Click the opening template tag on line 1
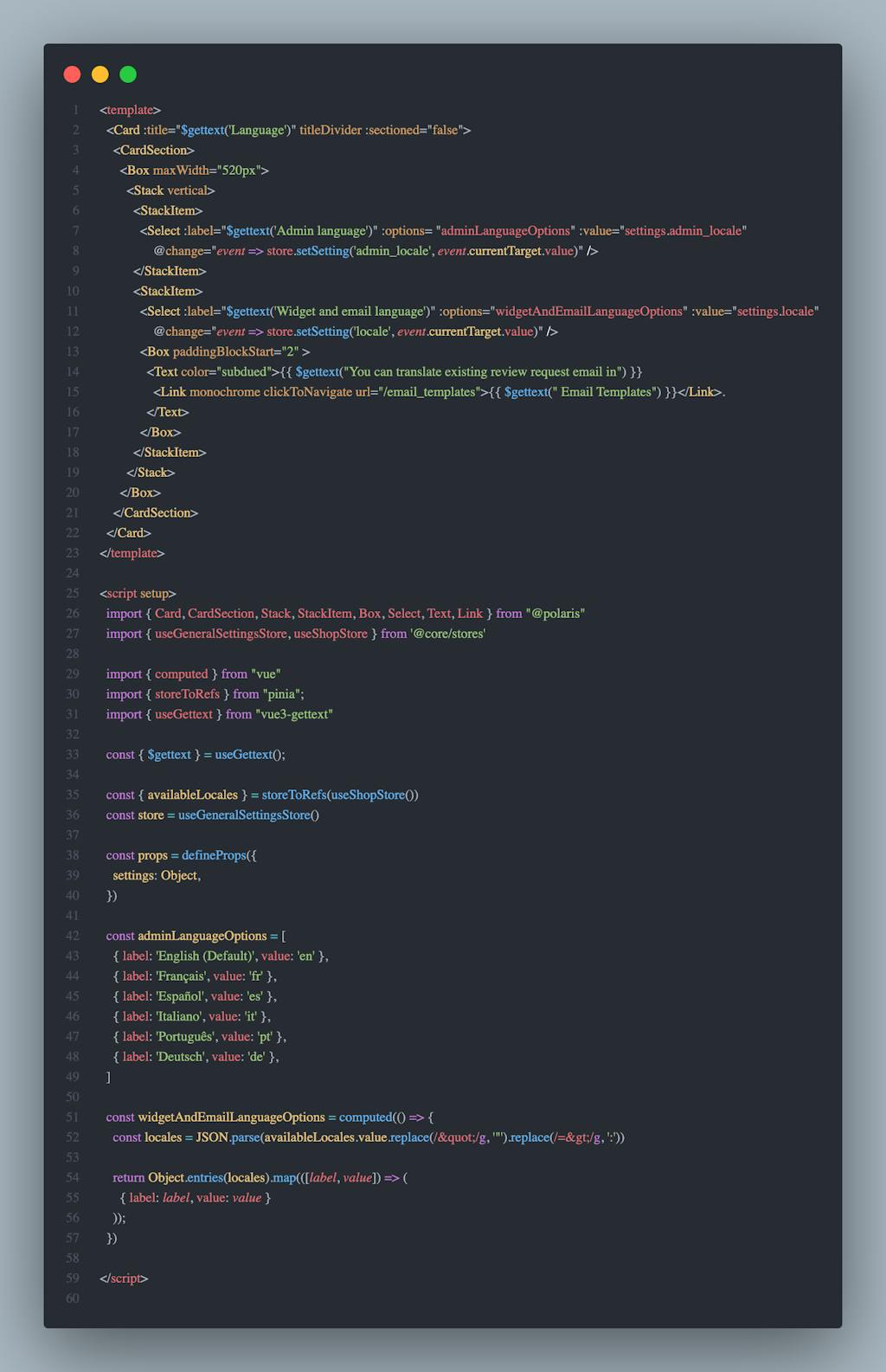Image resolution: width=886 pixels, height=1372 pixels. (x=130, y=110)
